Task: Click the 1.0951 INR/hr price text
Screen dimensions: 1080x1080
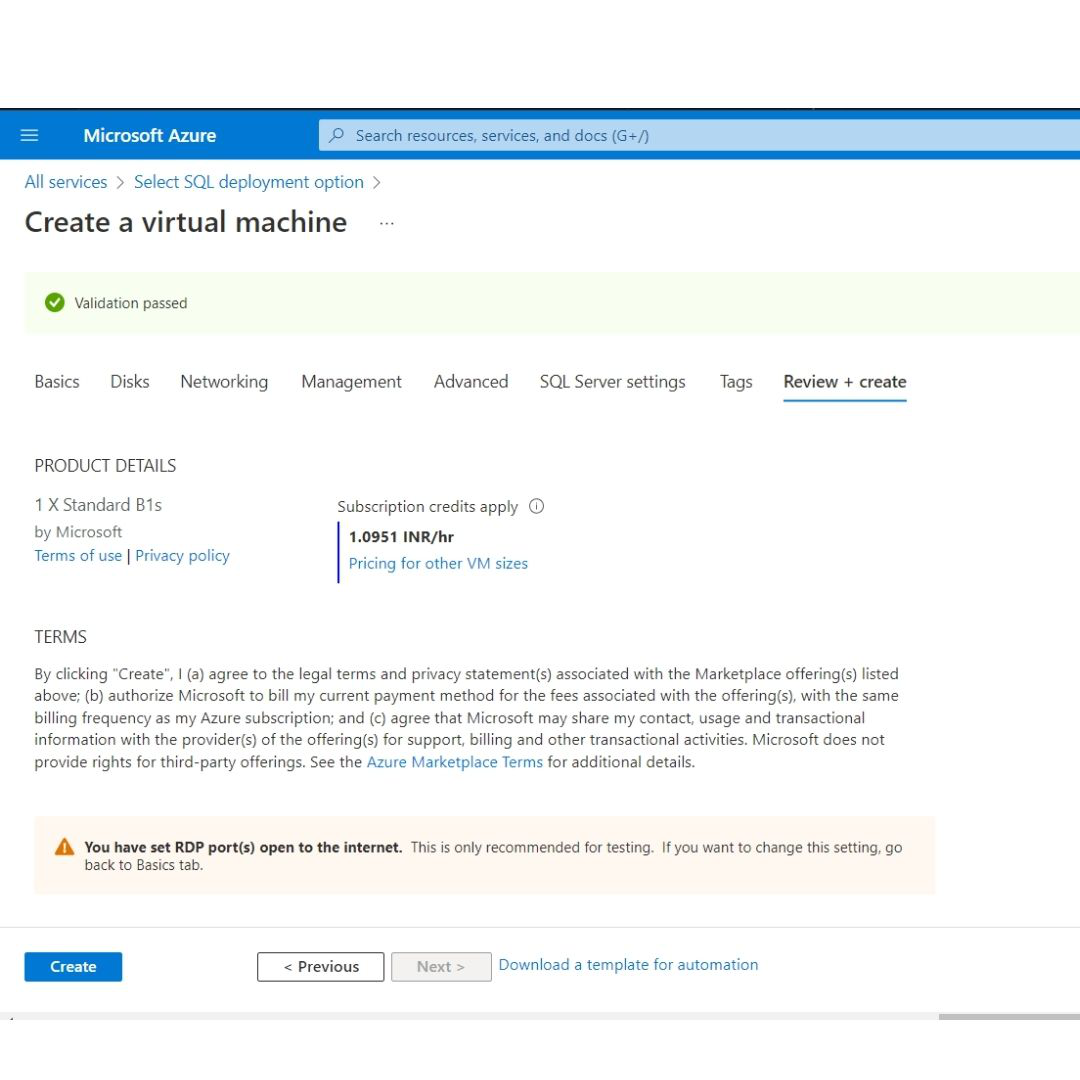Action: pos(401,537)
